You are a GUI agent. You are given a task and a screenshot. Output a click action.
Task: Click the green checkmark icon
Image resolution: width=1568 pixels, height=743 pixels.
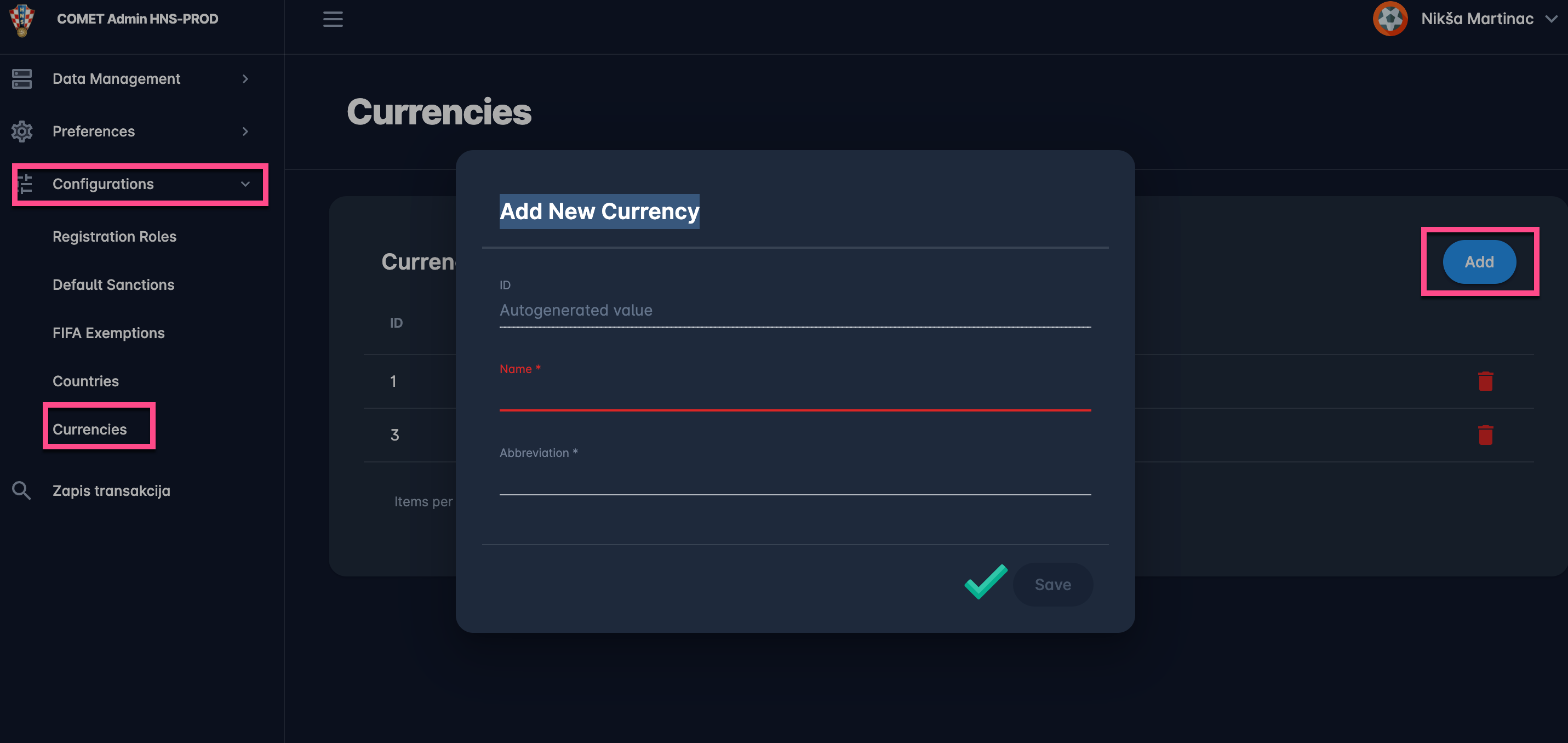pyautogui.click(x=986, y=582)
